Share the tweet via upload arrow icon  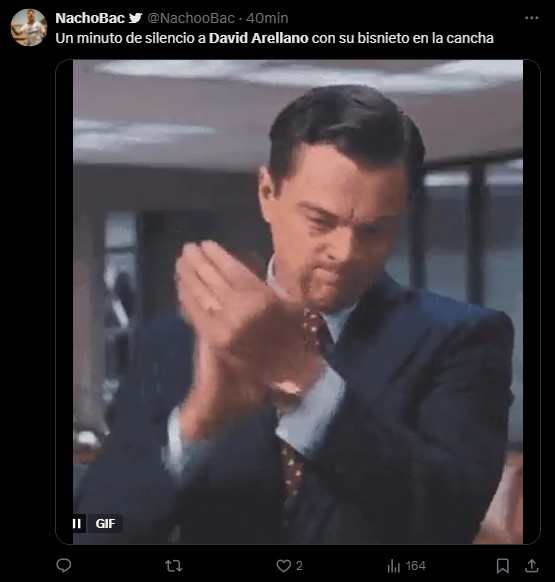tap(532, 566)
